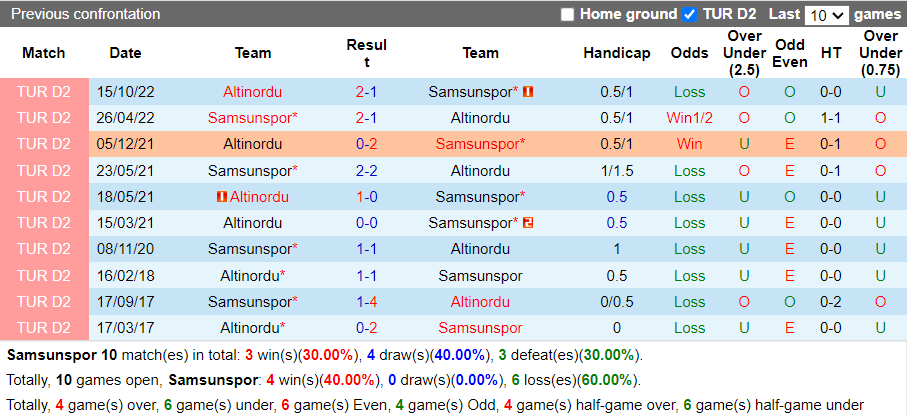Open the 2-2 result of 23/05/21 match

(x=367, y=171)
